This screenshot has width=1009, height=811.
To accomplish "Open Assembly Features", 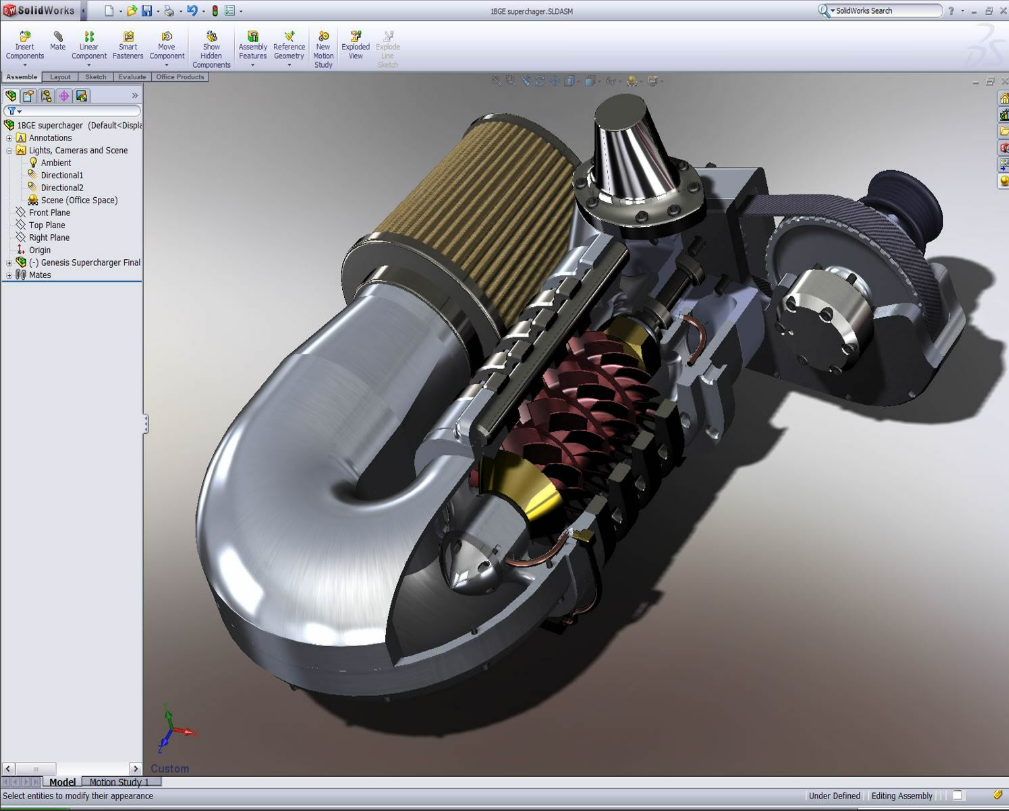I will tap(253, 45).
